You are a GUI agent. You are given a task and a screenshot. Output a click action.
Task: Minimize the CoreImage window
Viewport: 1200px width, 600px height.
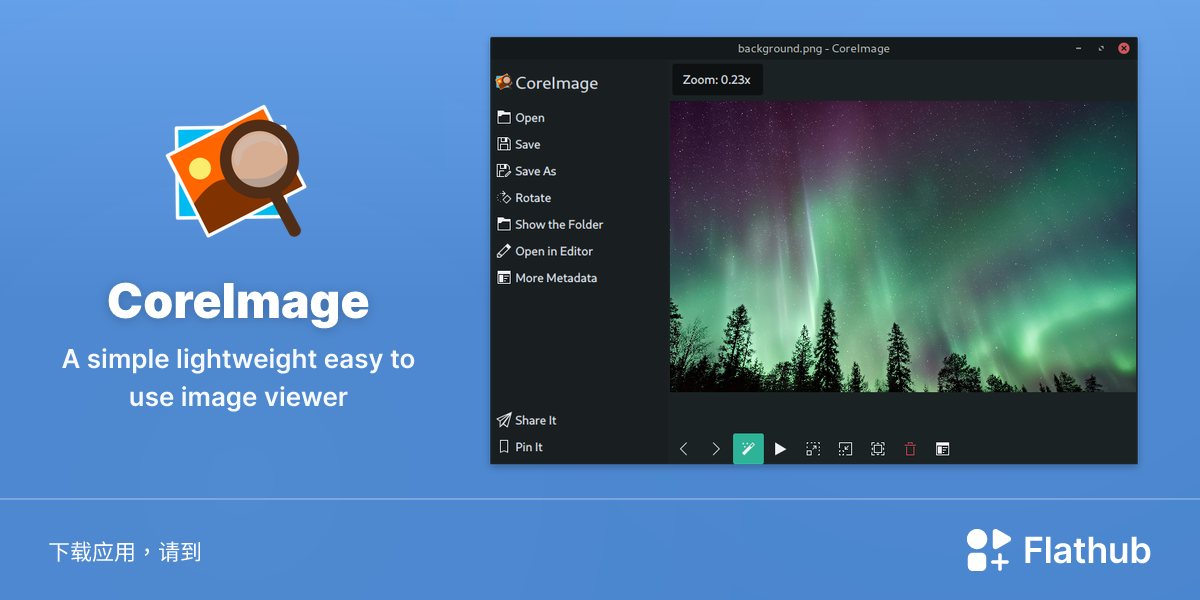click(x=1079, y=48)
